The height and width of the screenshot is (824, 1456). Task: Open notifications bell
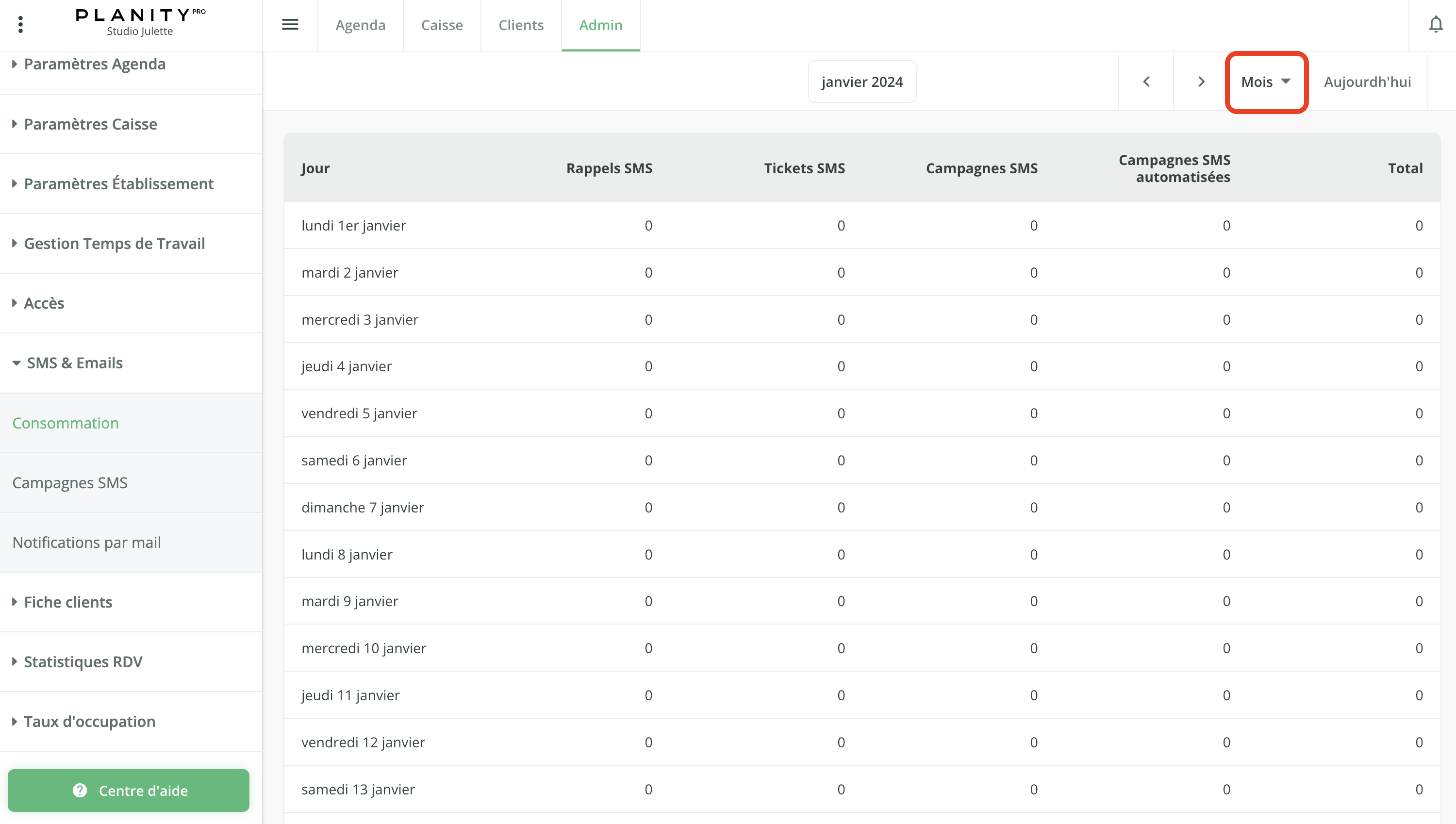click(1435, 24)
